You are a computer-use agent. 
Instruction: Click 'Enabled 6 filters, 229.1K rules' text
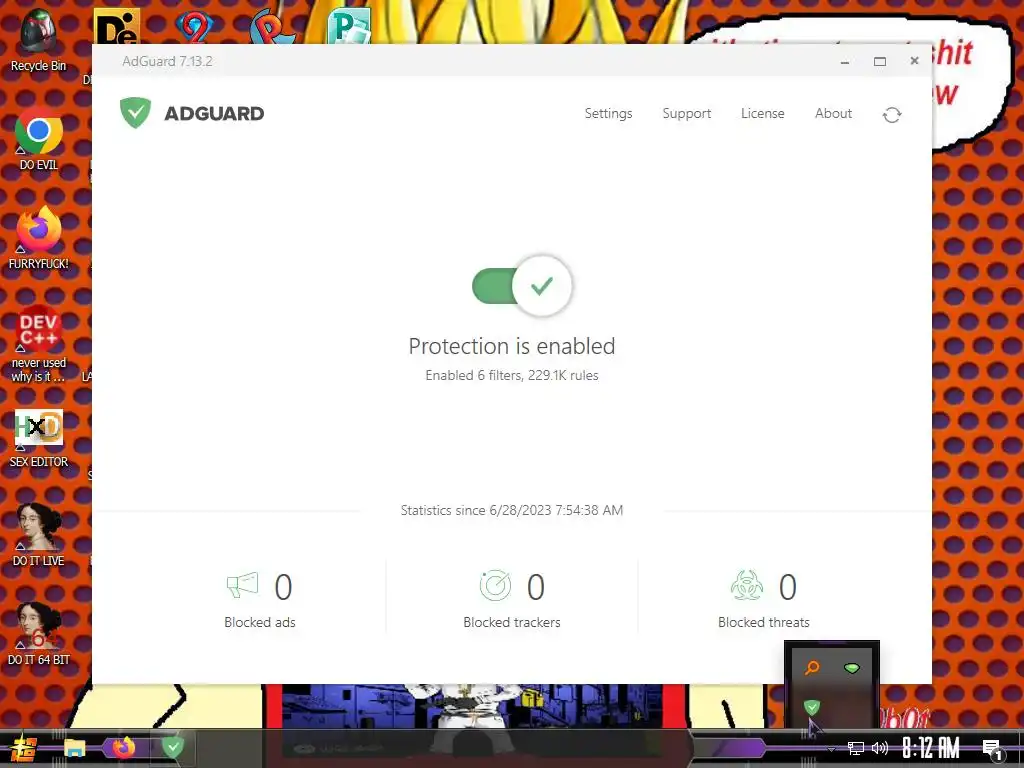click(x=511, y=376)
